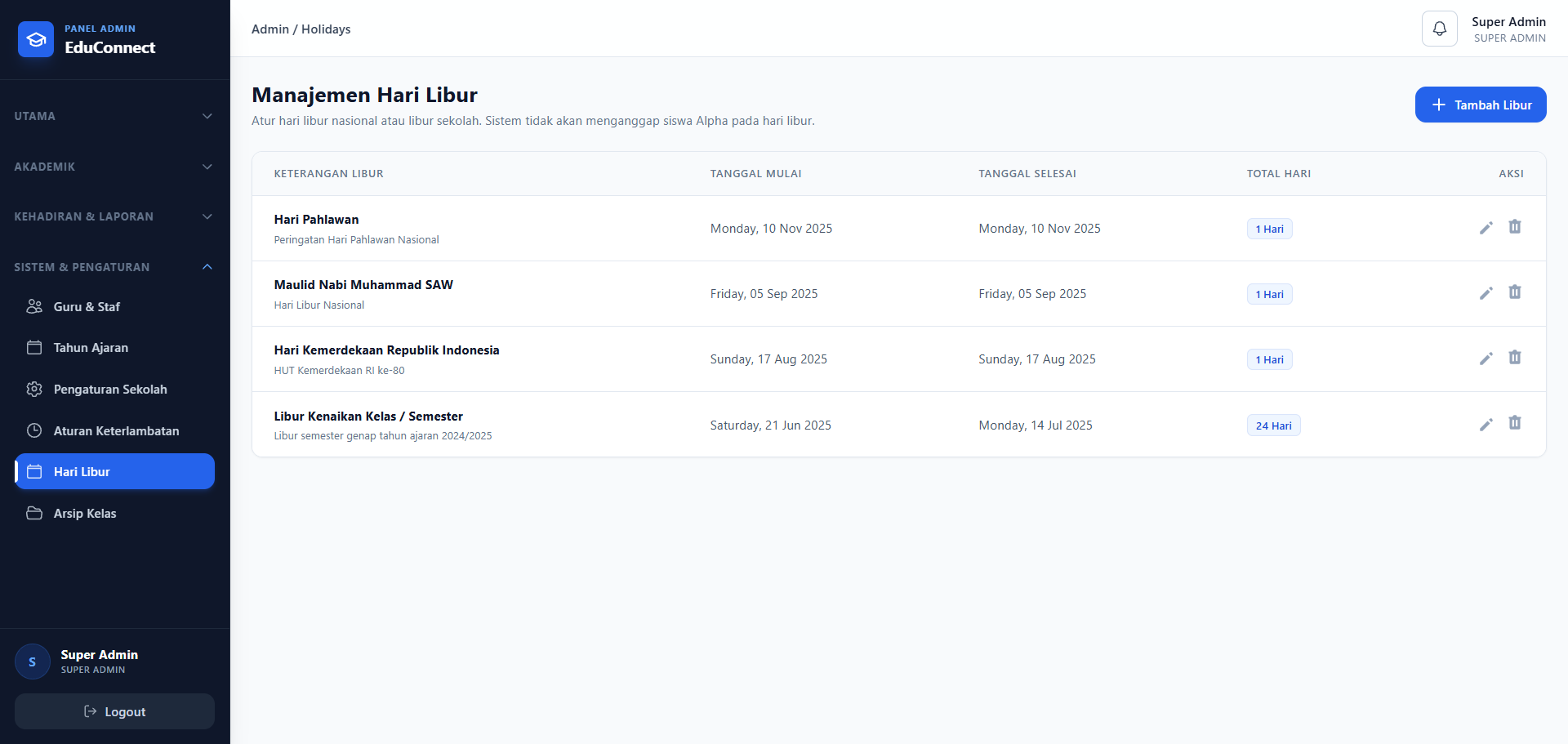Click the Monday, 14 Jul 2025 end date
This screenshot has width=1568, height=744.
(x=1036, y=425)
